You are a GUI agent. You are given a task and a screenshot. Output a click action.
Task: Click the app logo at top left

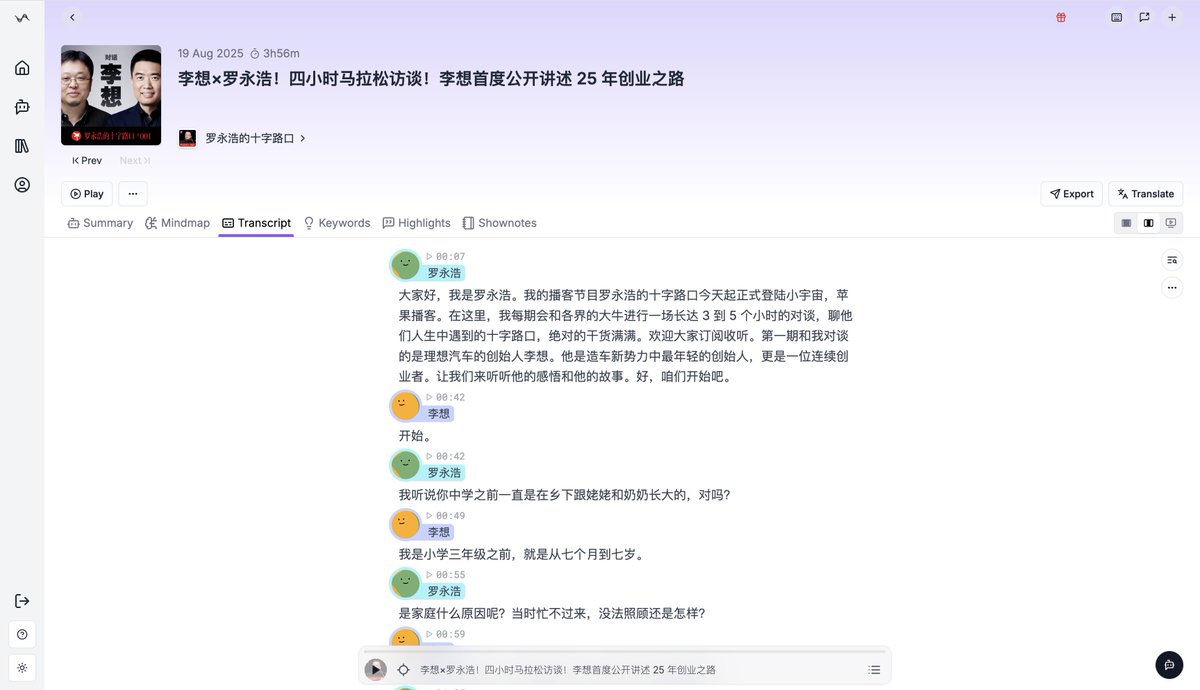pyautogui.click(x=22, y=18)
